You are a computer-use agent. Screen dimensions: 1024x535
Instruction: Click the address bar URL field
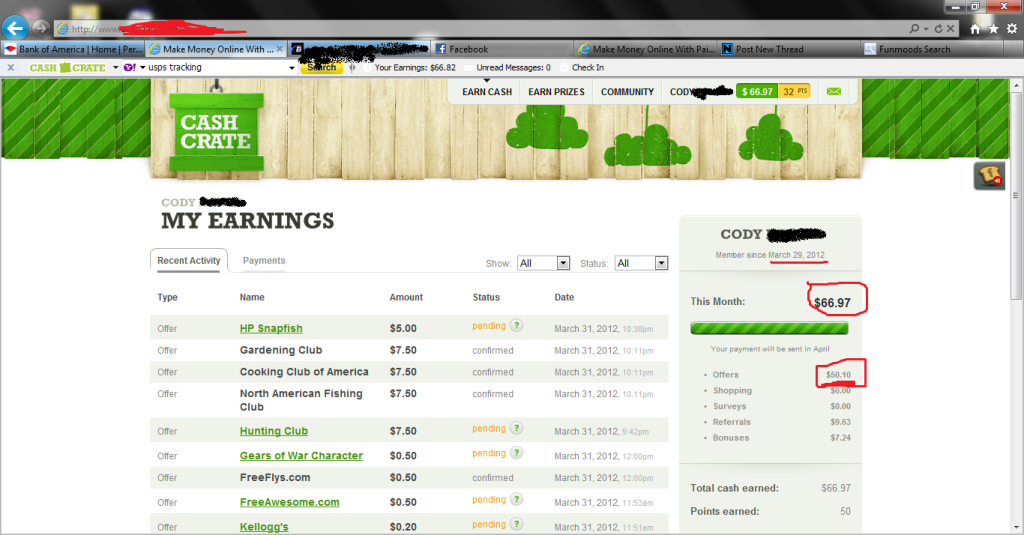click(480, 29)
